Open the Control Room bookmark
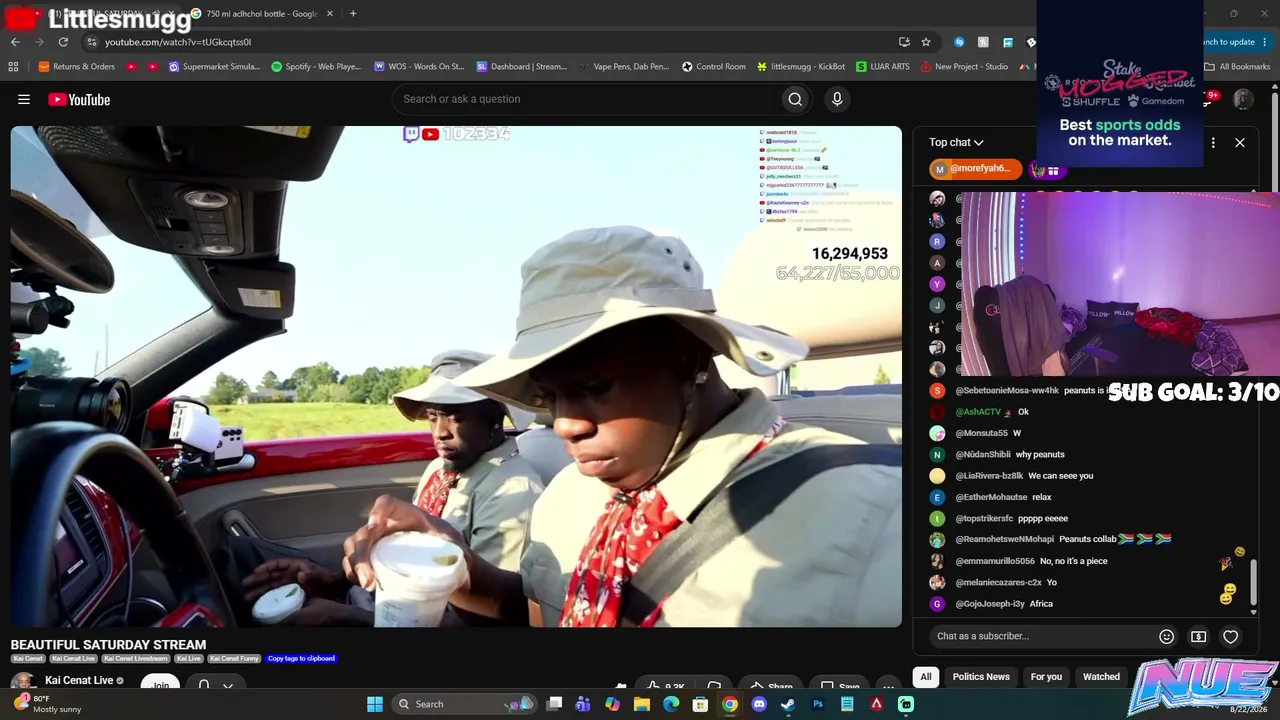The height and width of the screenshot is (720, 1280). (714, 67)
